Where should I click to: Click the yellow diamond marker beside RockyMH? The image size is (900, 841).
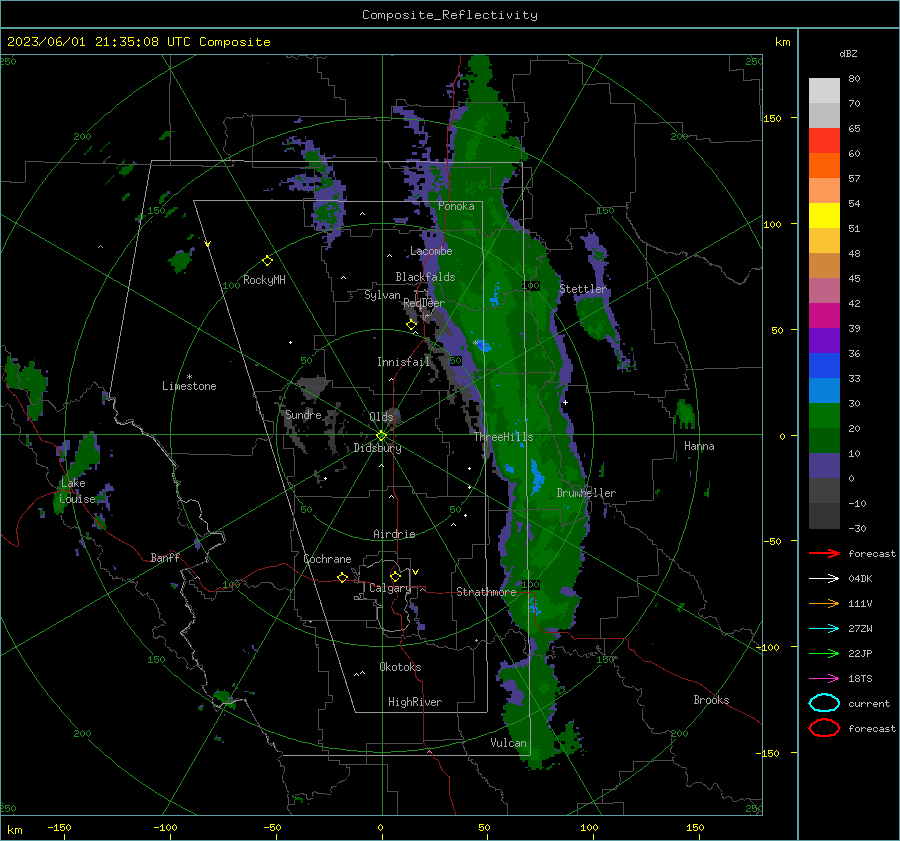(x=267, y=261)
